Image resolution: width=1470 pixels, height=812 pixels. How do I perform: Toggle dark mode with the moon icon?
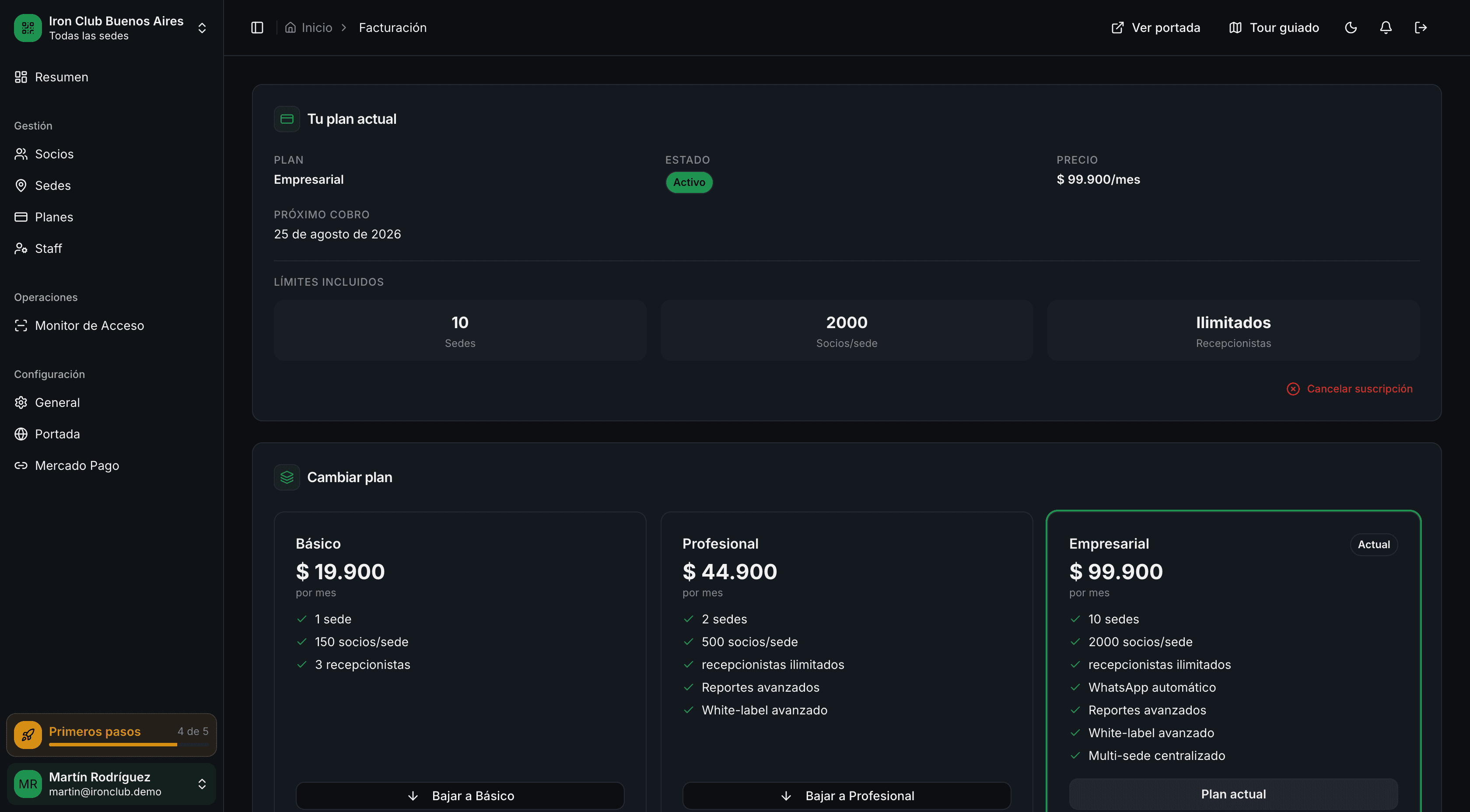[1350, 27]
